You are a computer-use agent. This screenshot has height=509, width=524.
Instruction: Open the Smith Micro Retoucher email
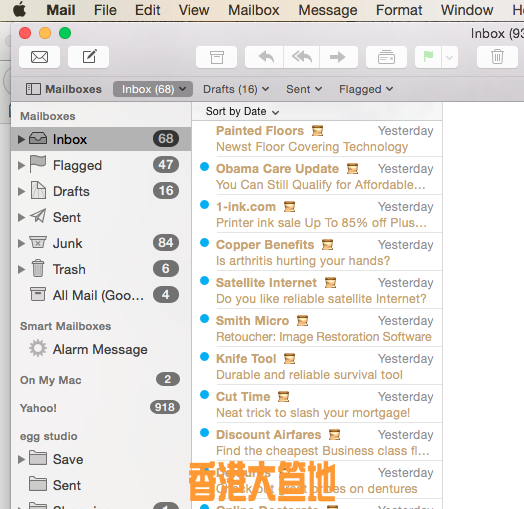(x=317, y=328)
